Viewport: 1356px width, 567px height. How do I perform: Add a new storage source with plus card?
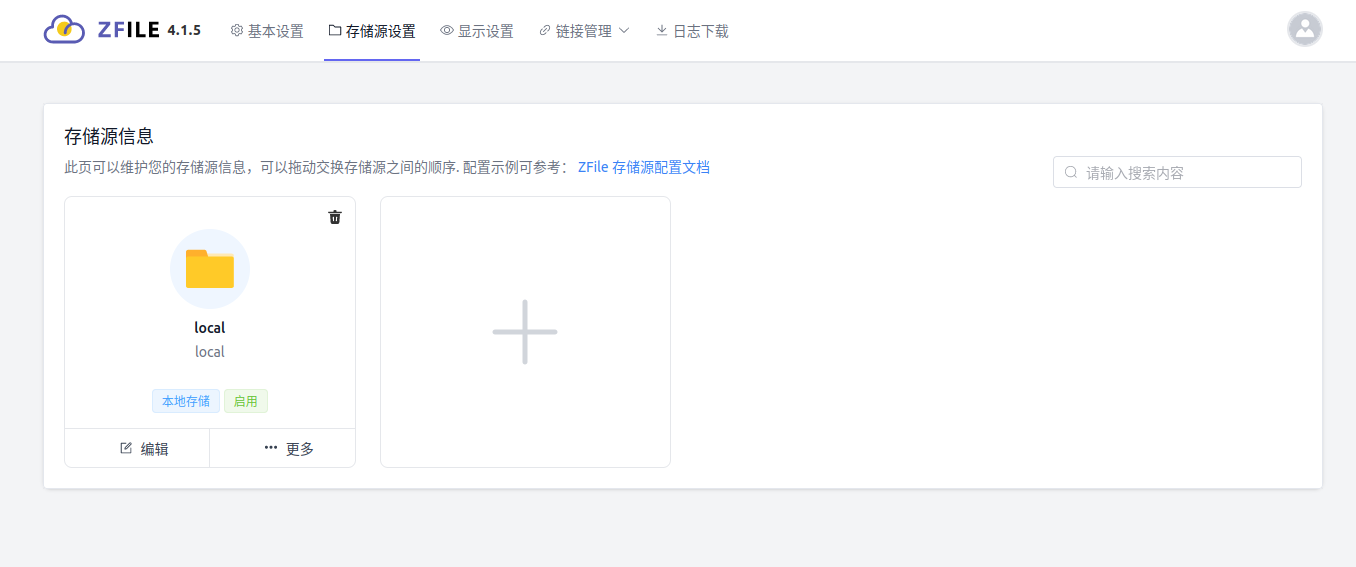pos(525,332)
